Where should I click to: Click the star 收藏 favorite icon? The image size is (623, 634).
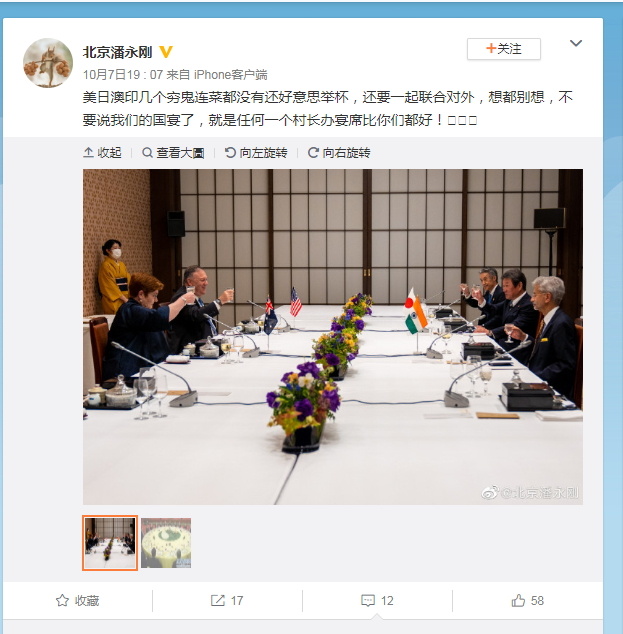[62, 600]
